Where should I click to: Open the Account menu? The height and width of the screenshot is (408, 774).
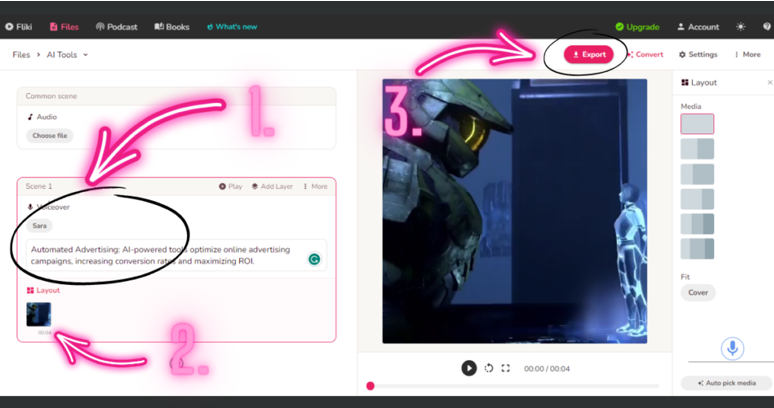(698, 27)
